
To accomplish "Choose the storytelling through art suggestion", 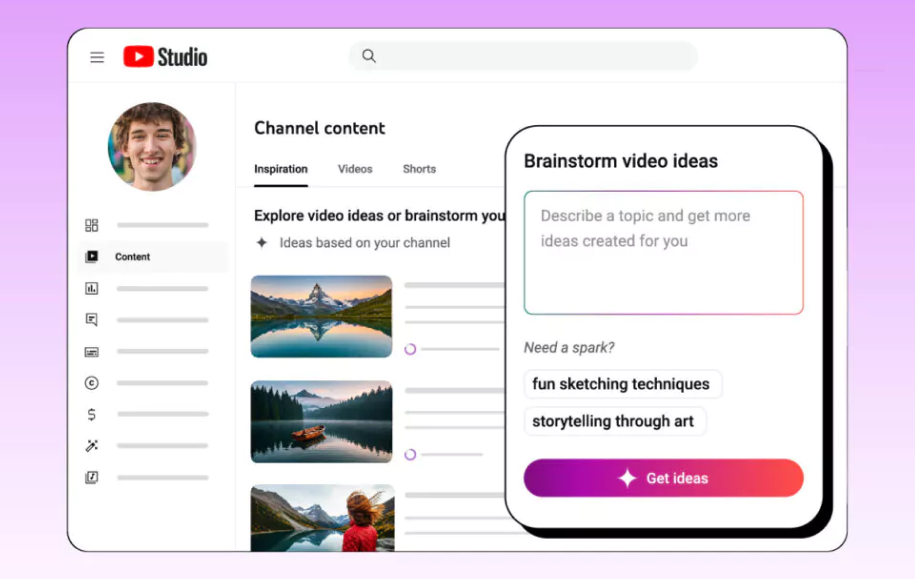I will click(614, 421).
